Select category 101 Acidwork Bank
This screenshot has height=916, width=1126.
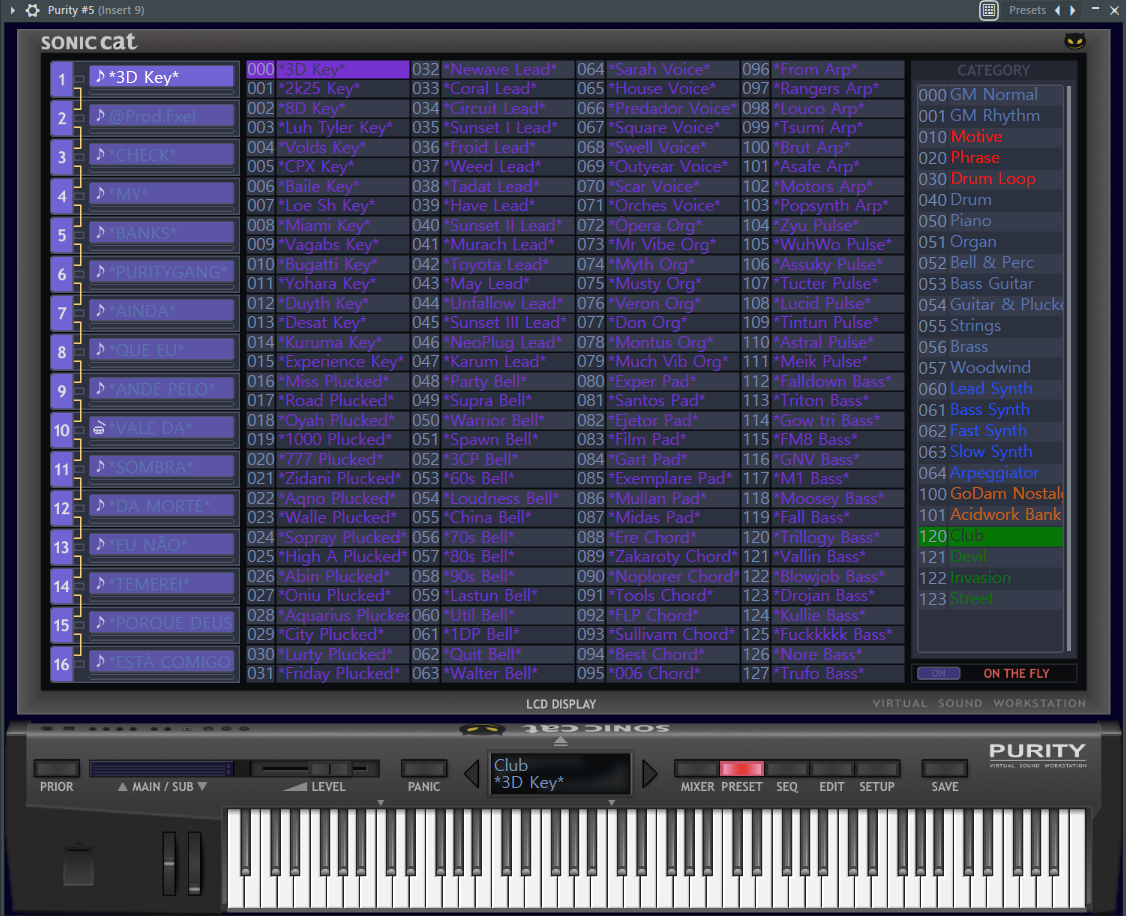coord(990,515)
